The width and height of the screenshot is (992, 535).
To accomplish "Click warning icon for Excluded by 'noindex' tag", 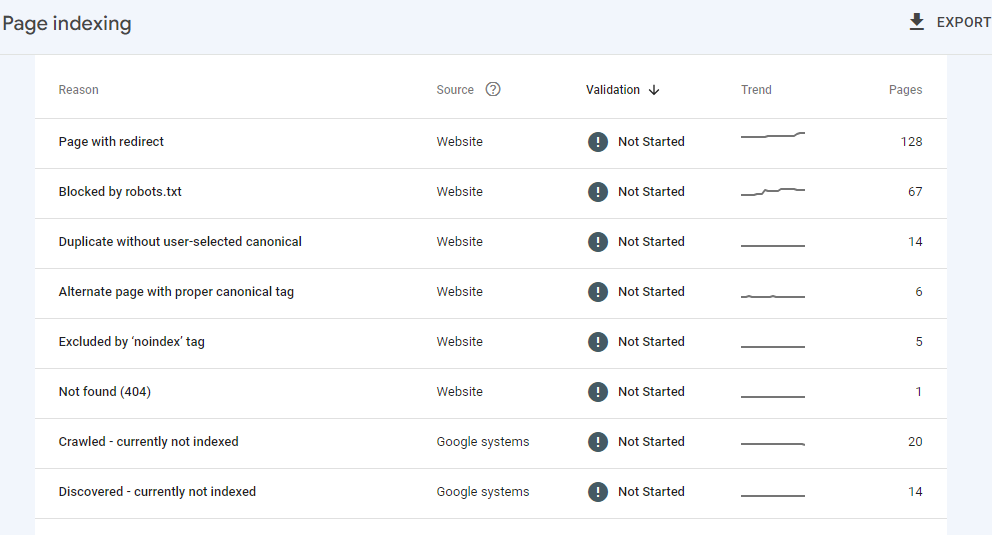I will click(598, 342).
